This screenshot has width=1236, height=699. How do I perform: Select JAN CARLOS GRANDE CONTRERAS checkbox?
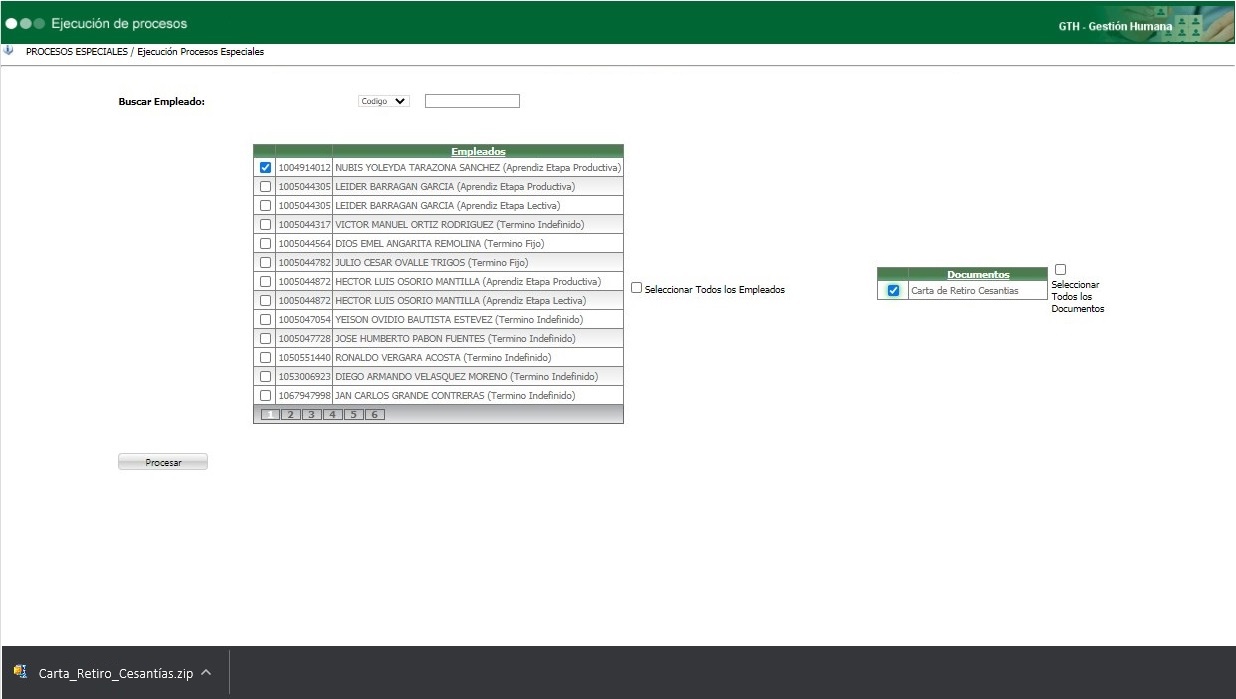[265, 396]
